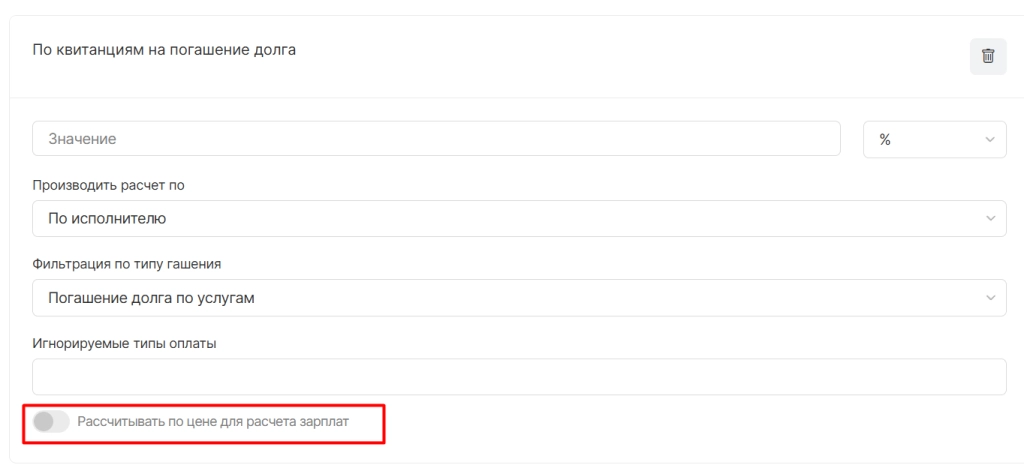Click the gray knob of the salary price switch
The height and width of the screenshot is (468, 1024).
coord(44,422)
